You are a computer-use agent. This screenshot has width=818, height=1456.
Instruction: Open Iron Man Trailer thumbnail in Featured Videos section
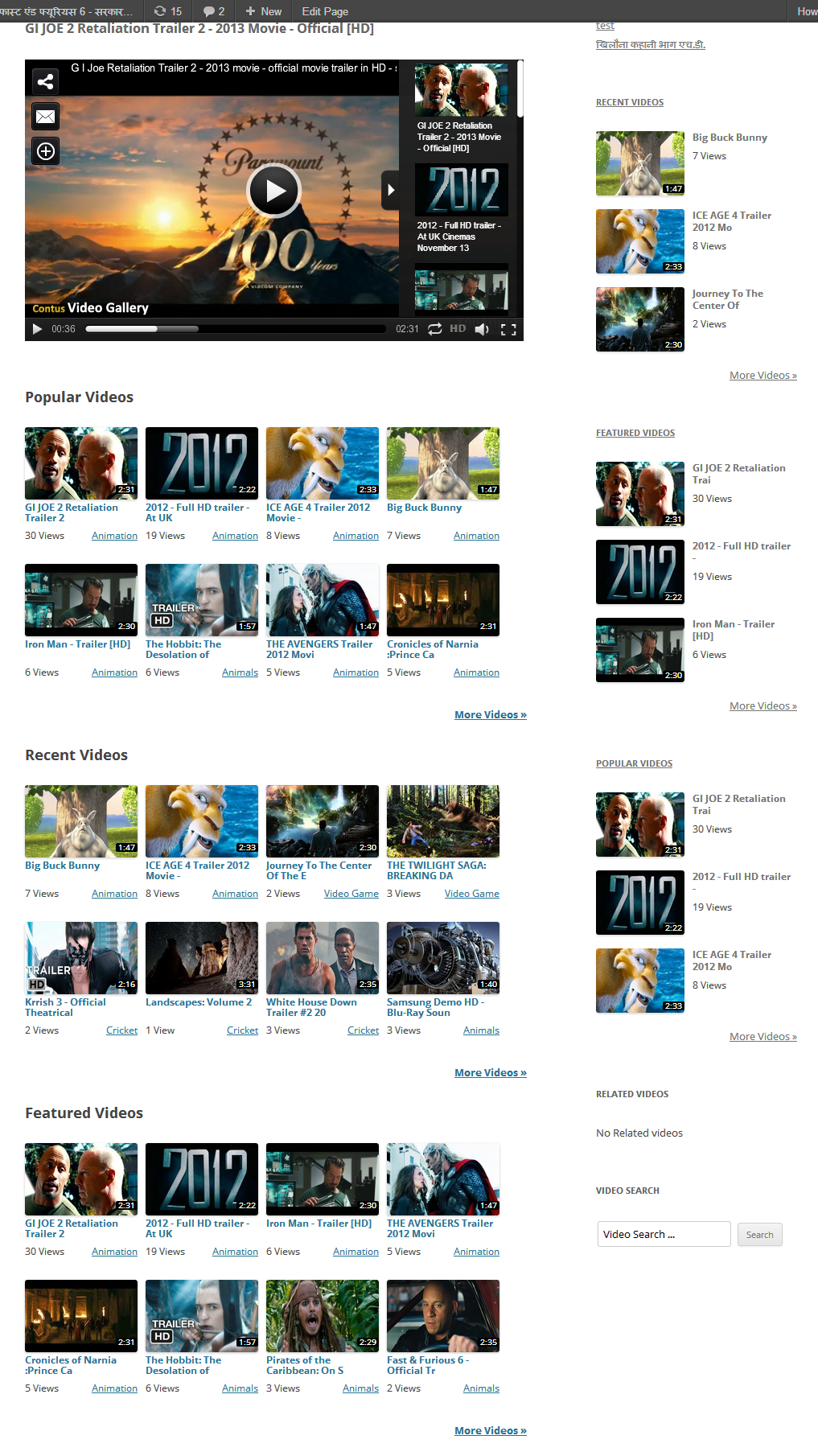(x=323, y=1179)
